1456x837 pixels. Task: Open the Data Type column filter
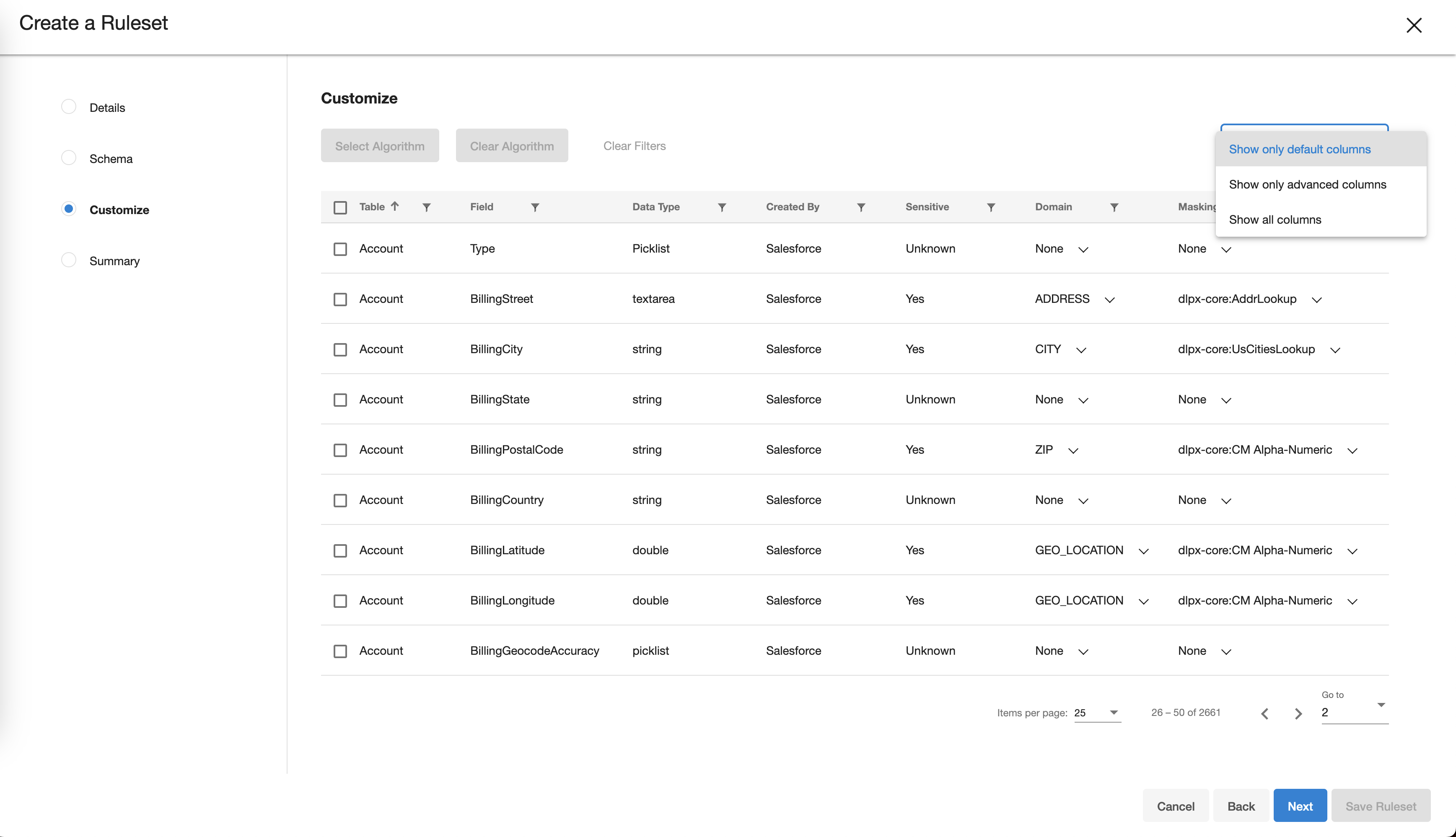tap(722, 207)
